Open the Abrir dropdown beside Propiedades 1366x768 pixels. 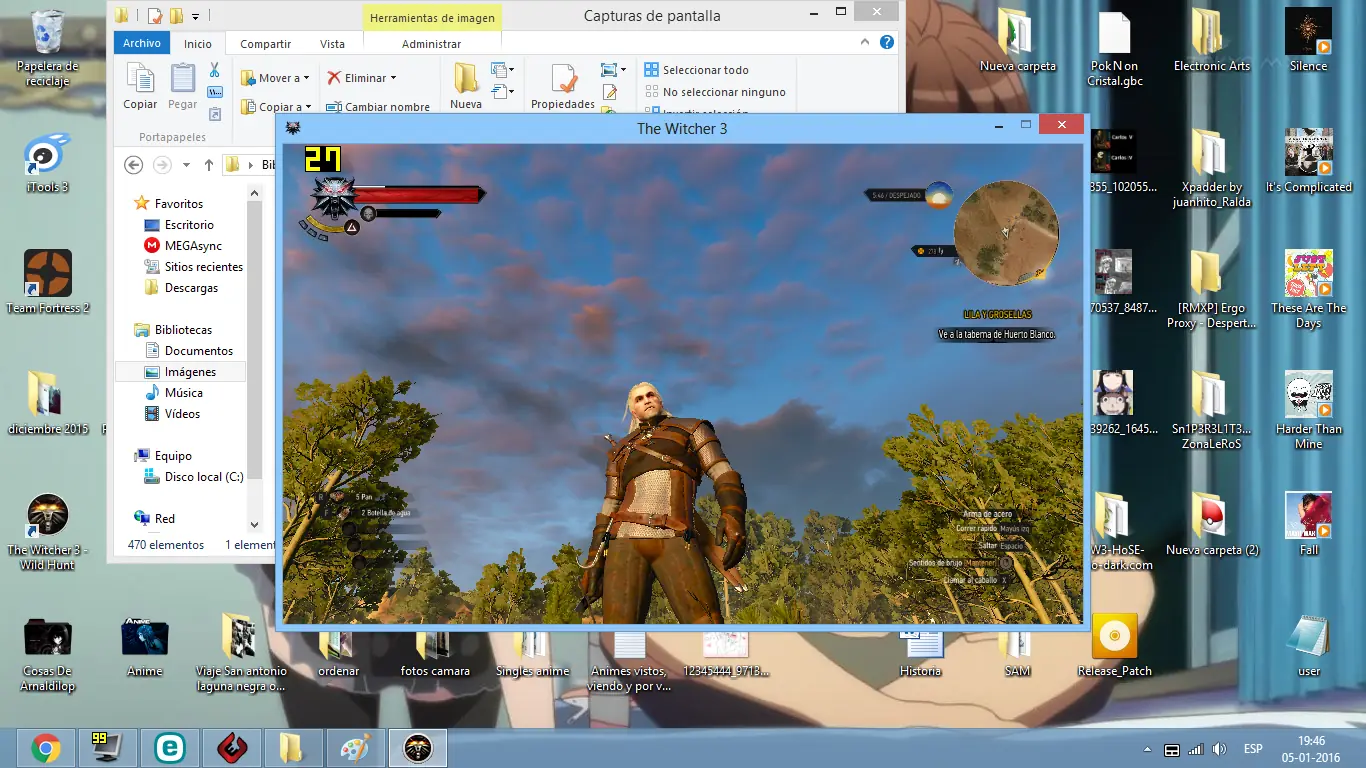(613, 70)
